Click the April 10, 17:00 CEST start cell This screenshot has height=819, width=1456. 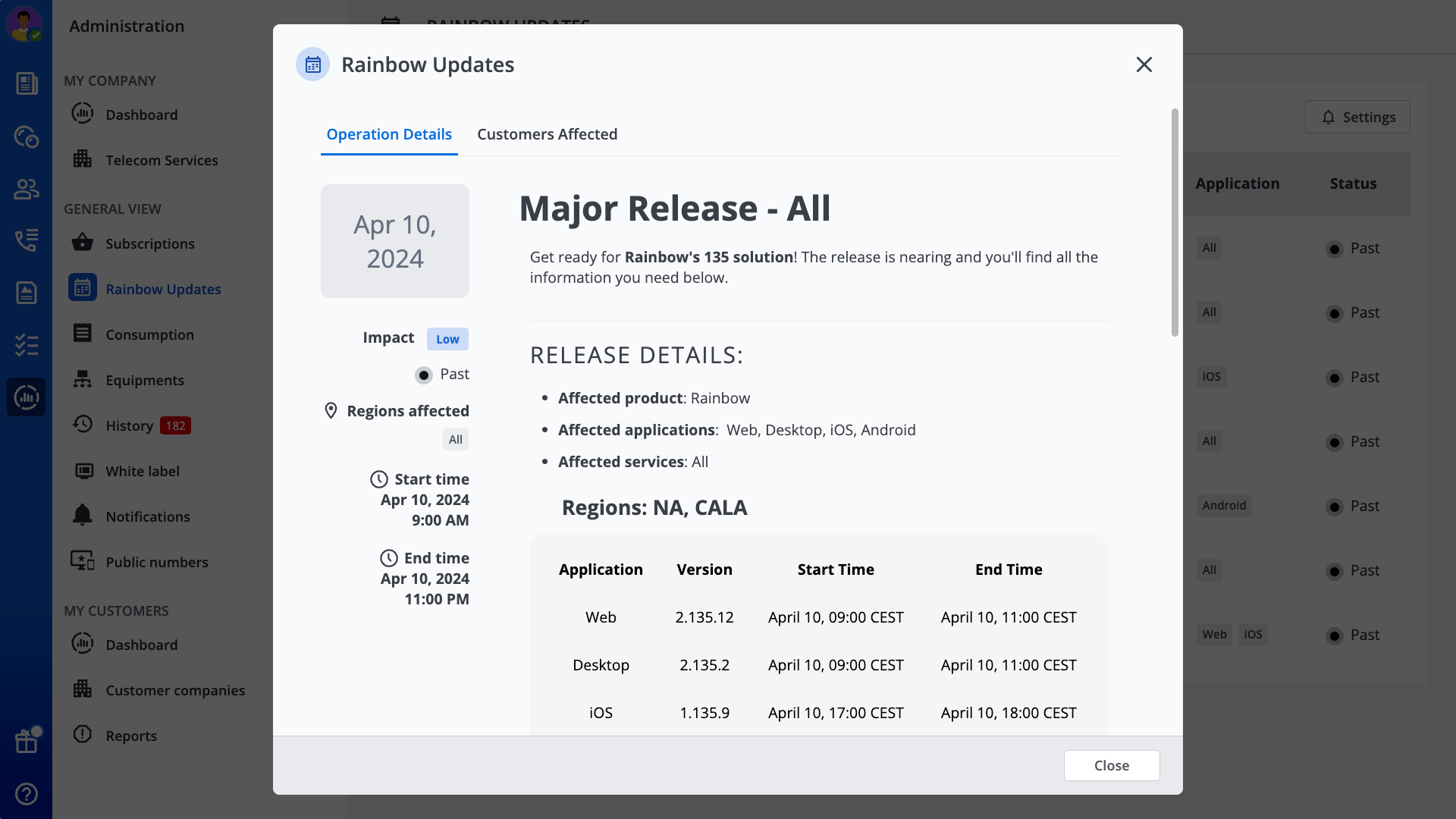(836, 713)
